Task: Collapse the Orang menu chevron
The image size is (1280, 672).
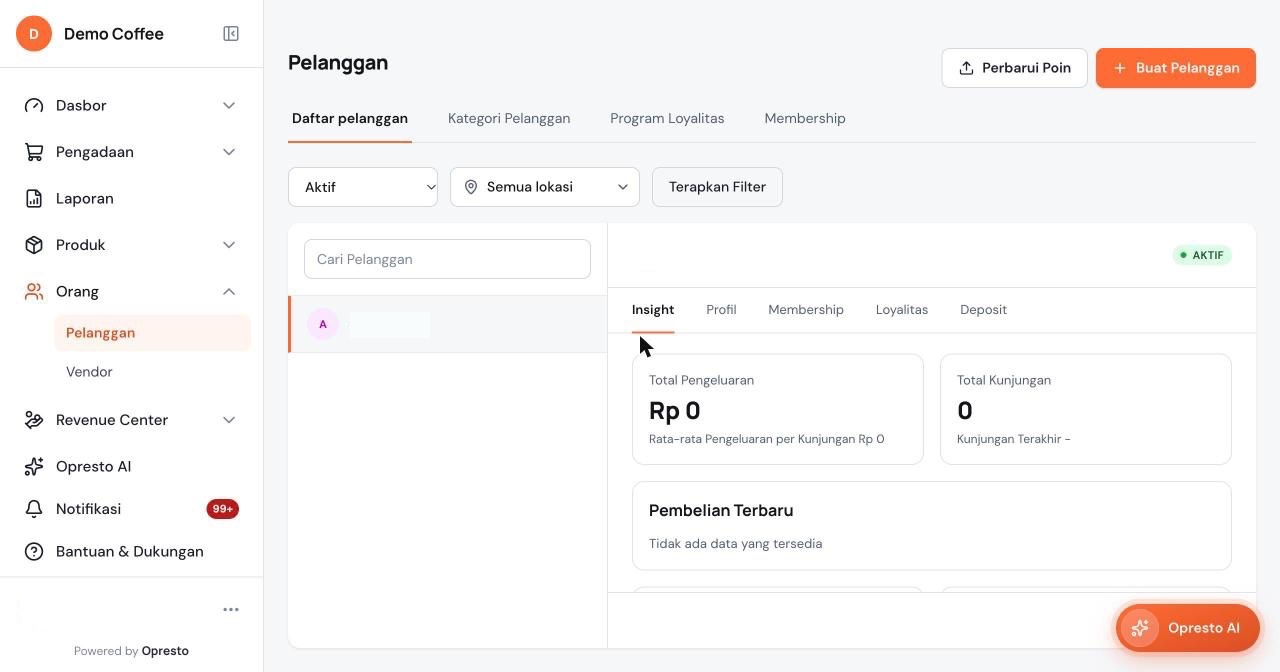Action: coord(229,292)
